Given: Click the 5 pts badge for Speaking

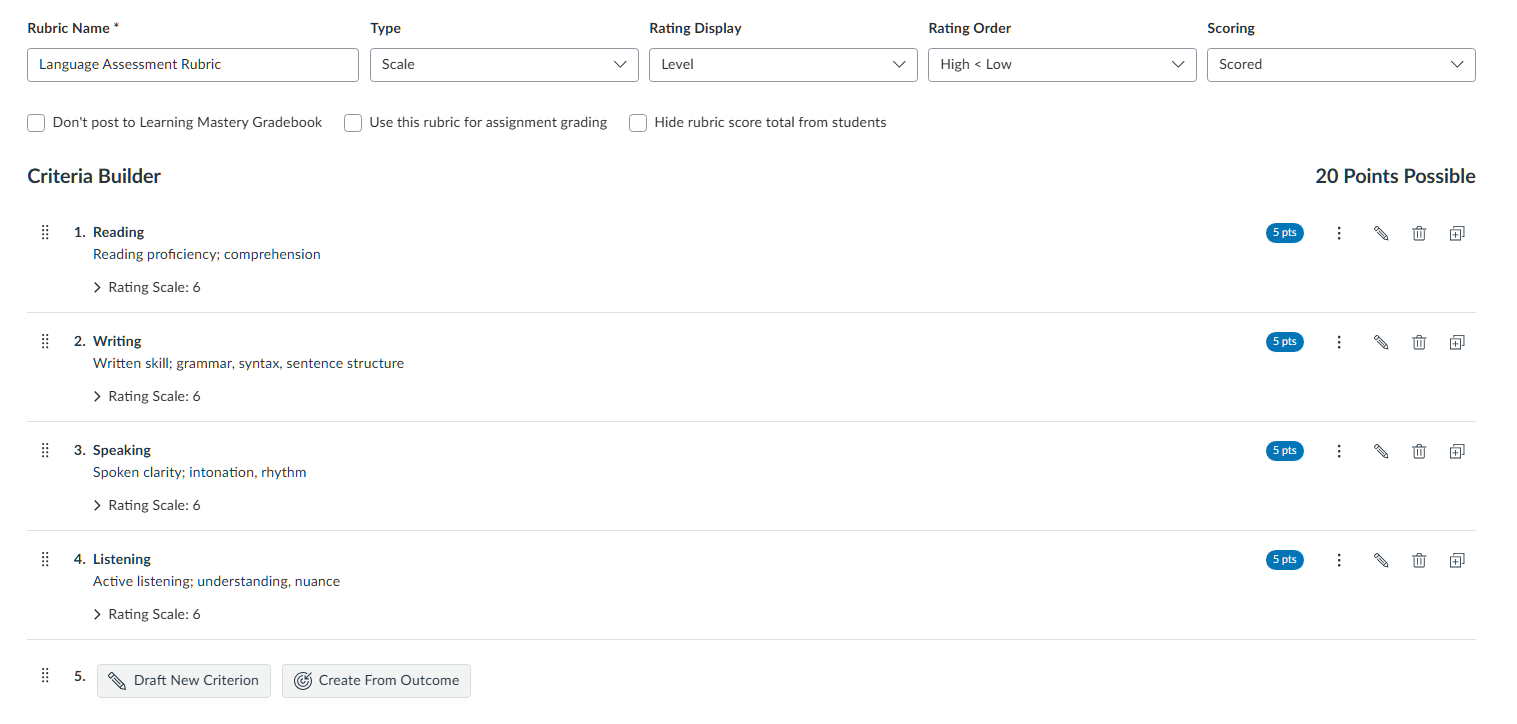Looking at the screenshot, I should [x=1285, y=451].
